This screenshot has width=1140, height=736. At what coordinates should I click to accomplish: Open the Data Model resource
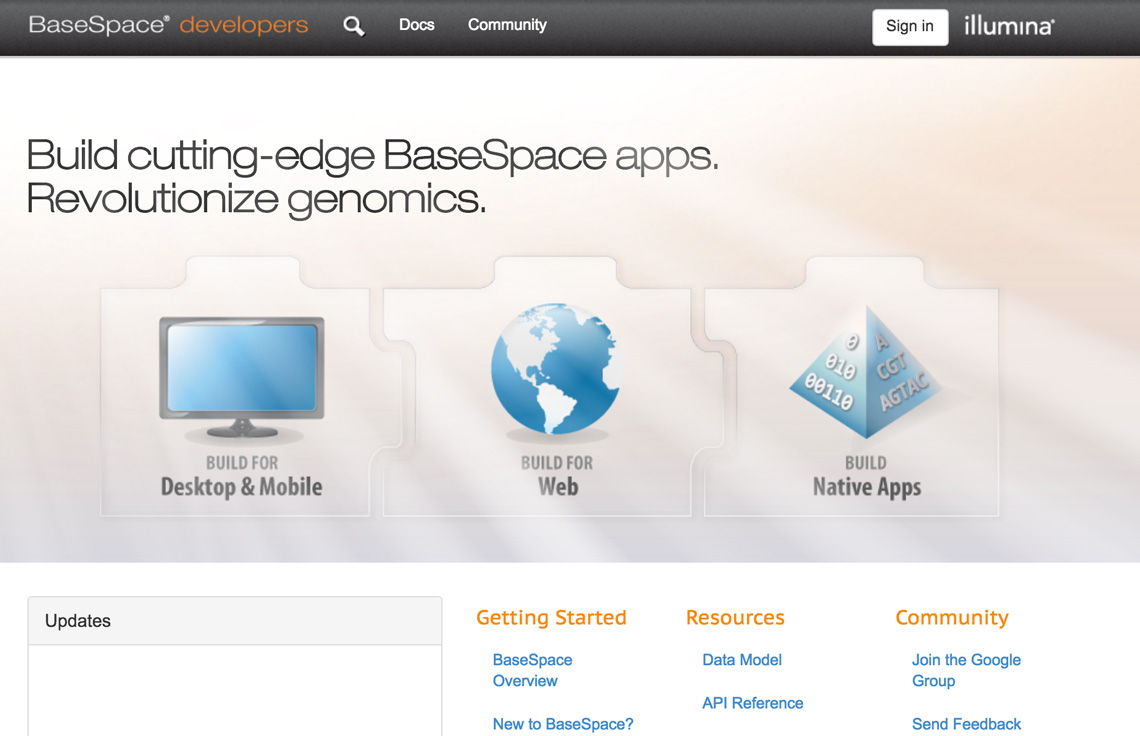pos(742,660)
